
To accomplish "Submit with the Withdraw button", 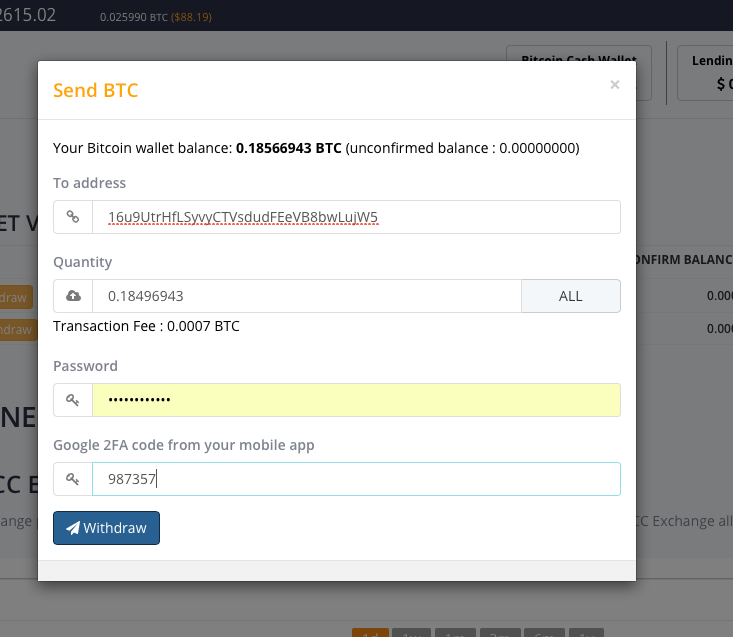I will click(107, 528).
